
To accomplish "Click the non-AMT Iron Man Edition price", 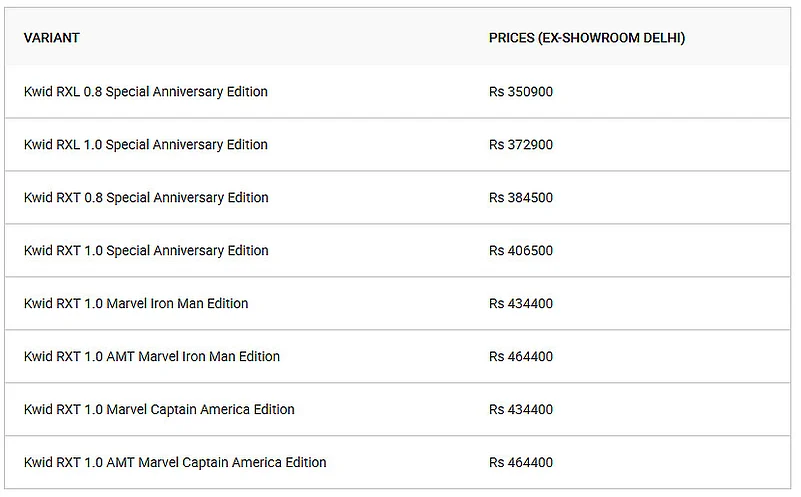I will coord(521,303).
